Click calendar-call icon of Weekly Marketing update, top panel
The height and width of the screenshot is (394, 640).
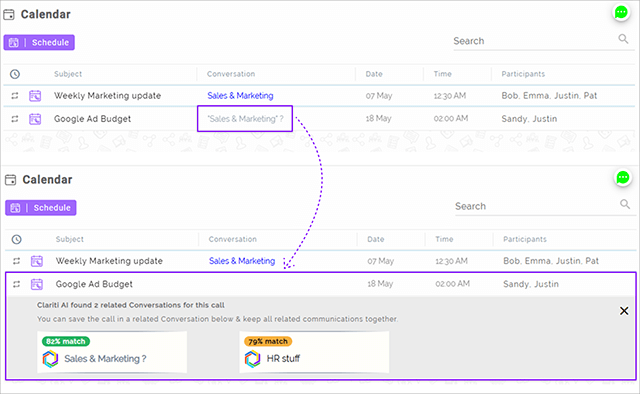(x=35, y=96)
